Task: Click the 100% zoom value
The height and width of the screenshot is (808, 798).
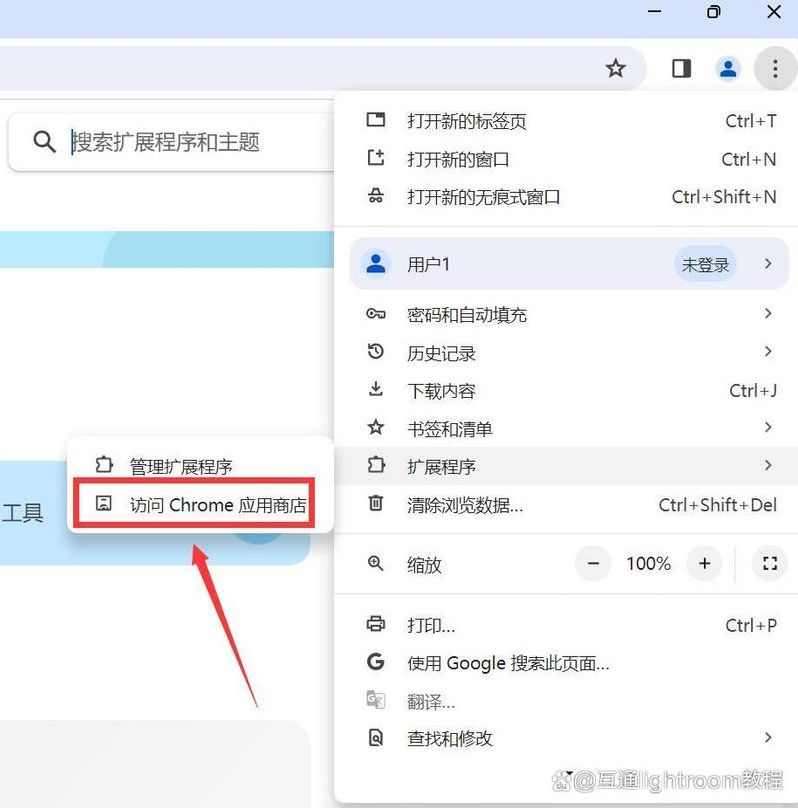Action: 649,563
